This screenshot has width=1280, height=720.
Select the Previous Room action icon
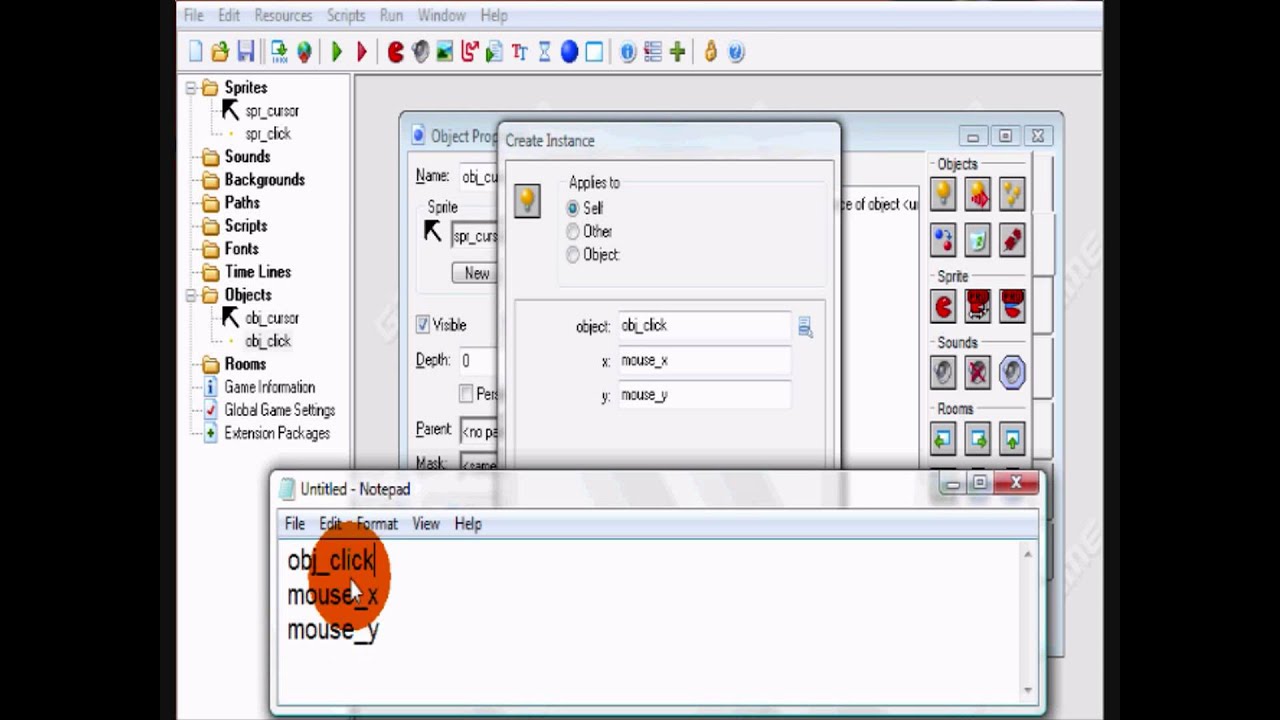point(943,439)
